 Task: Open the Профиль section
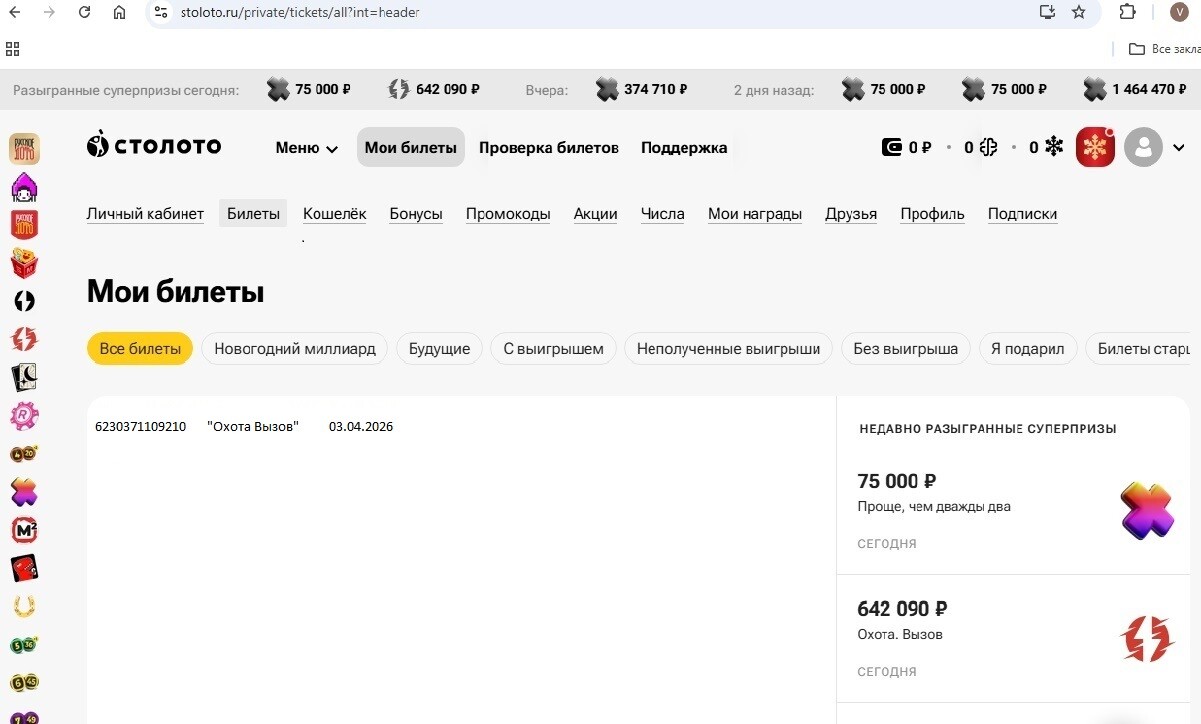932,213
